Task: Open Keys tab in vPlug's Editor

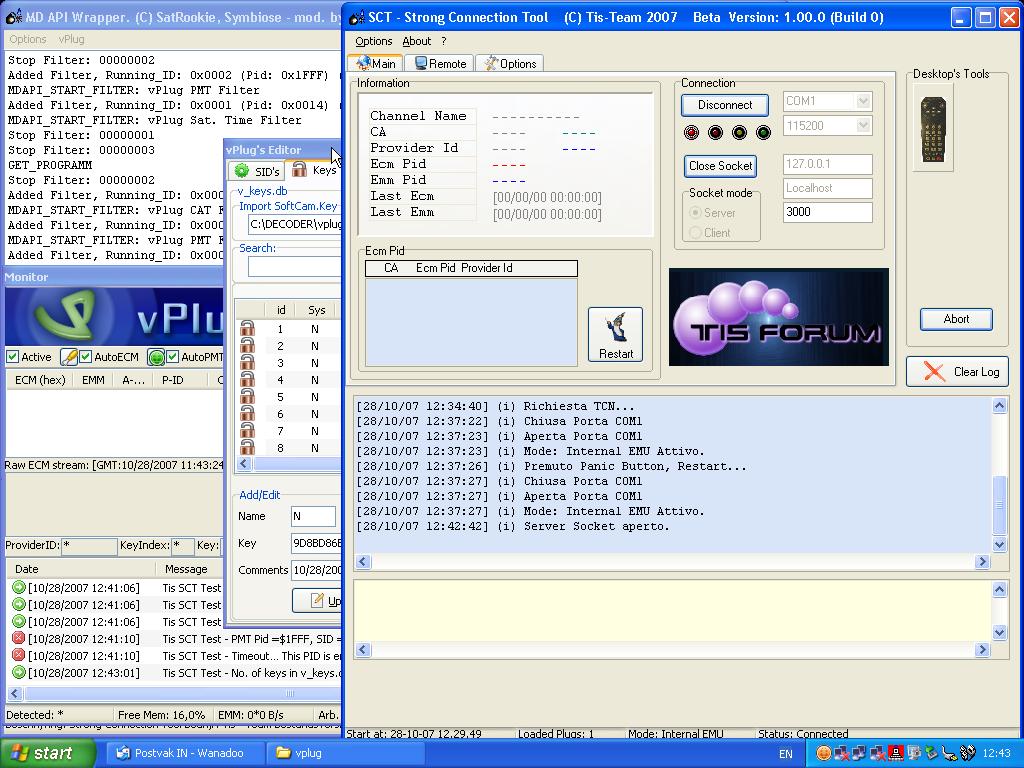Action: tap(315, 170)
